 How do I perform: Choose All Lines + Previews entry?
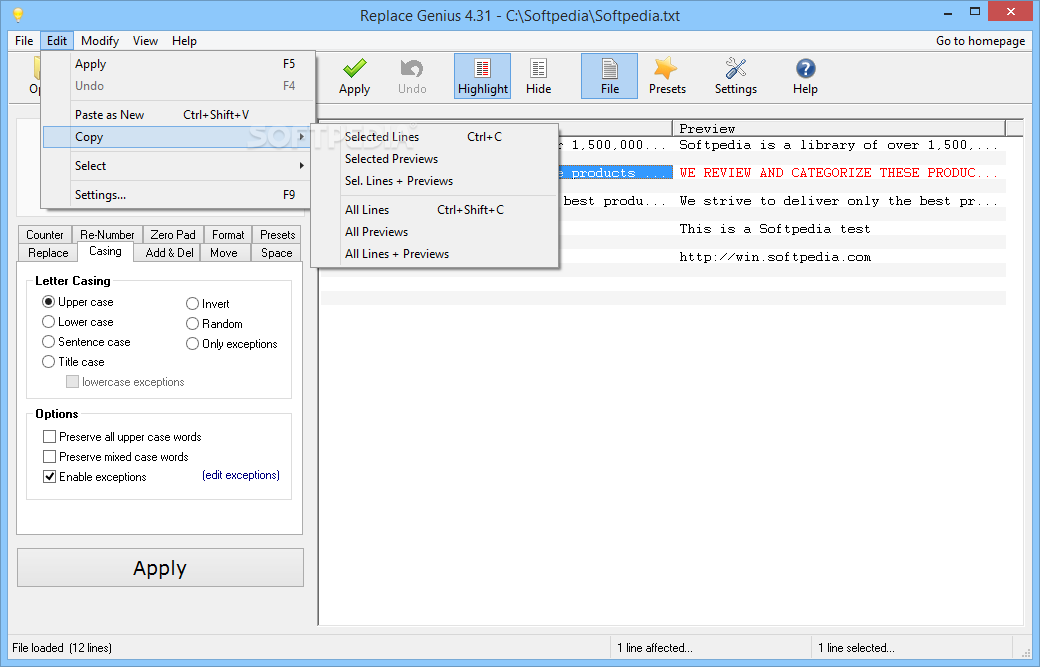(x=434, y=253)
